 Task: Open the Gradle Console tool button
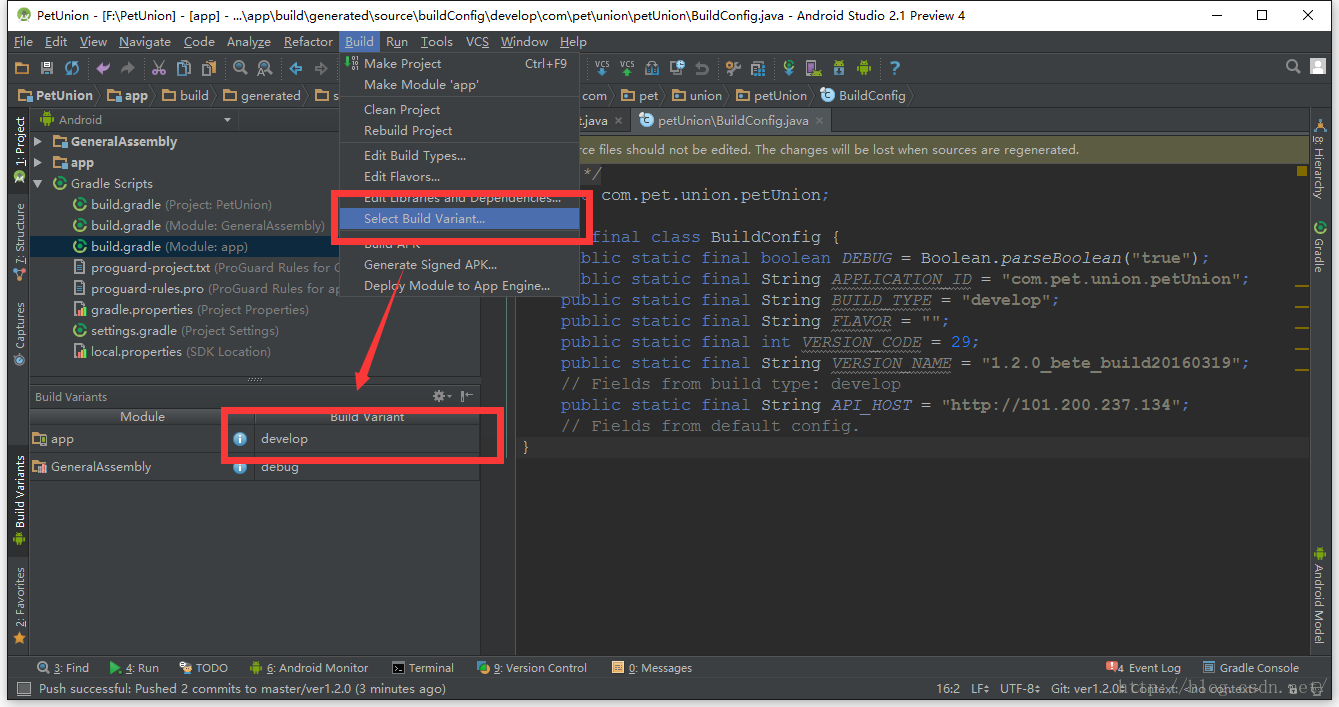[x=1250, y=668]
